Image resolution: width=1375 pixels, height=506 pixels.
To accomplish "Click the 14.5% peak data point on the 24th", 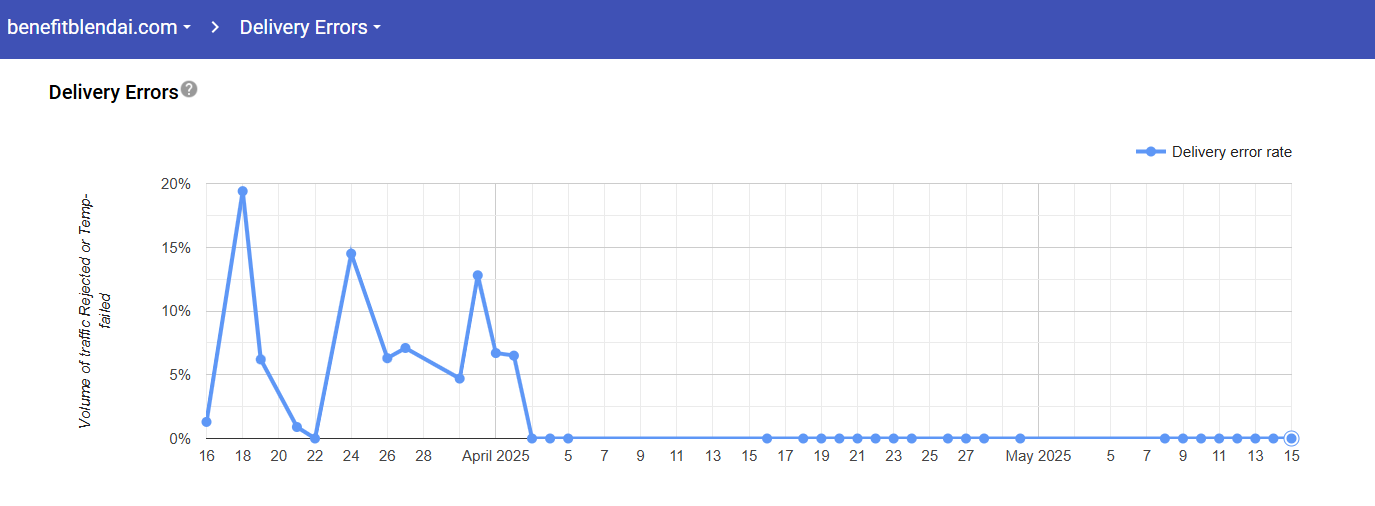I will coord(351,254).
